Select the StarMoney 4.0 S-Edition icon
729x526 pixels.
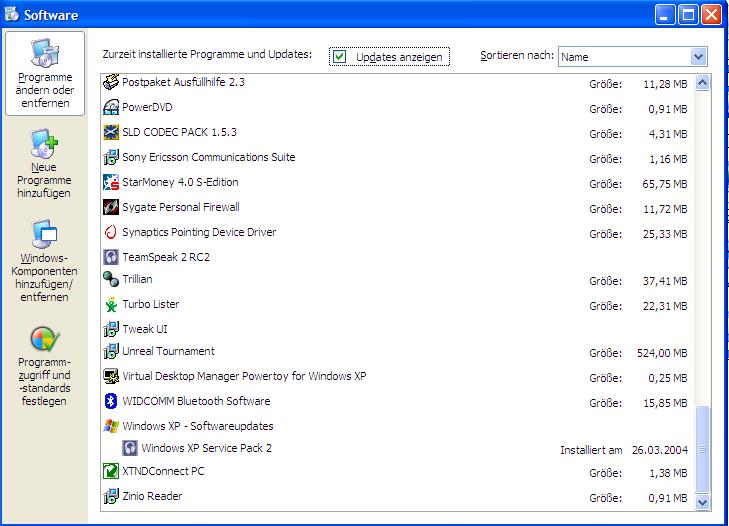tap(111, 182)
